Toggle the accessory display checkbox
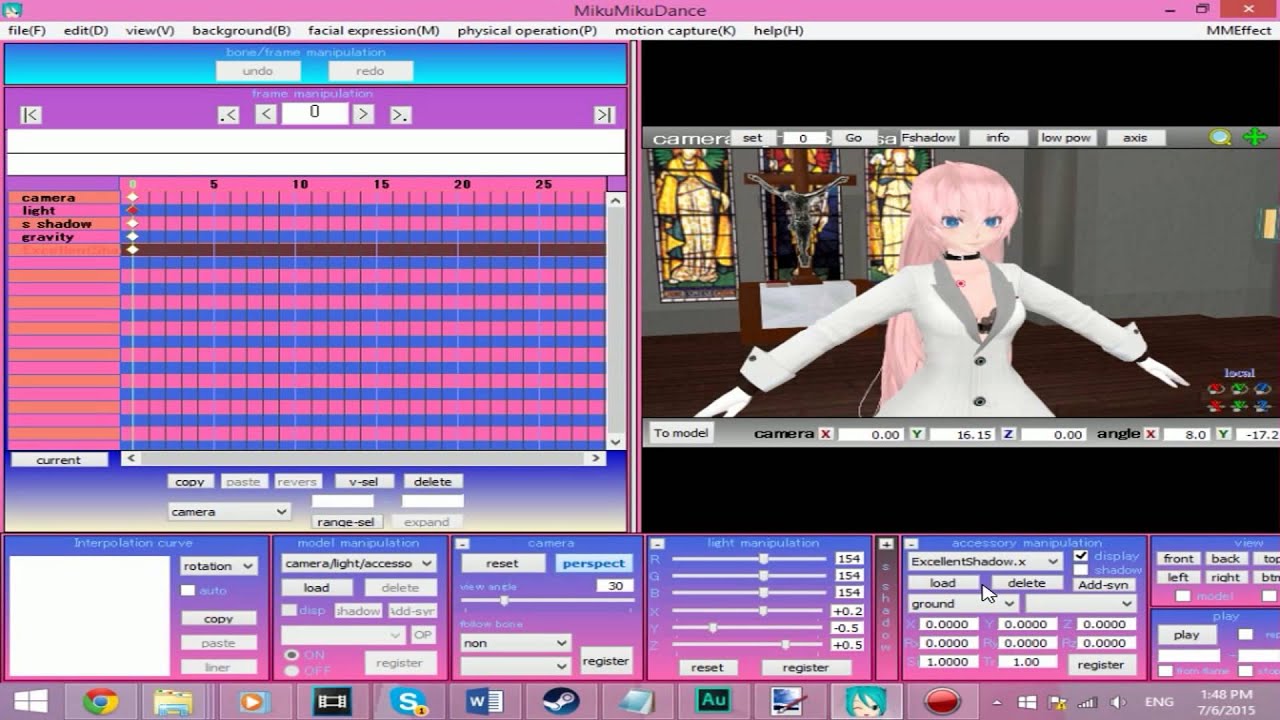Screen dimensions: 1280x720 pos(1081,556)
